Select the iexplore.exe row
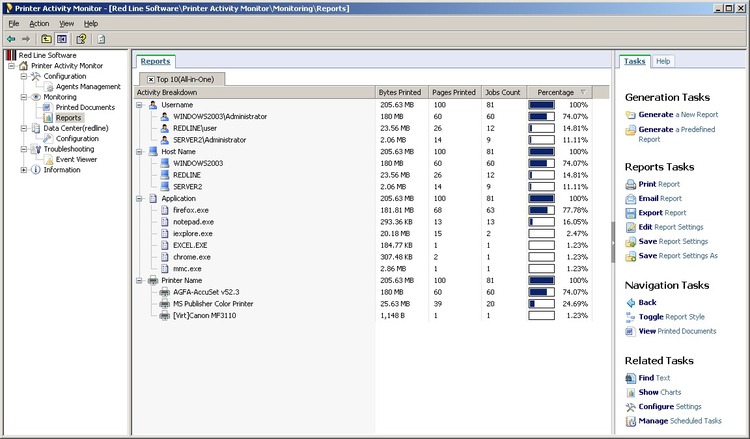Image resolution: width=750 pixels, height=439 pixels. 364,233
